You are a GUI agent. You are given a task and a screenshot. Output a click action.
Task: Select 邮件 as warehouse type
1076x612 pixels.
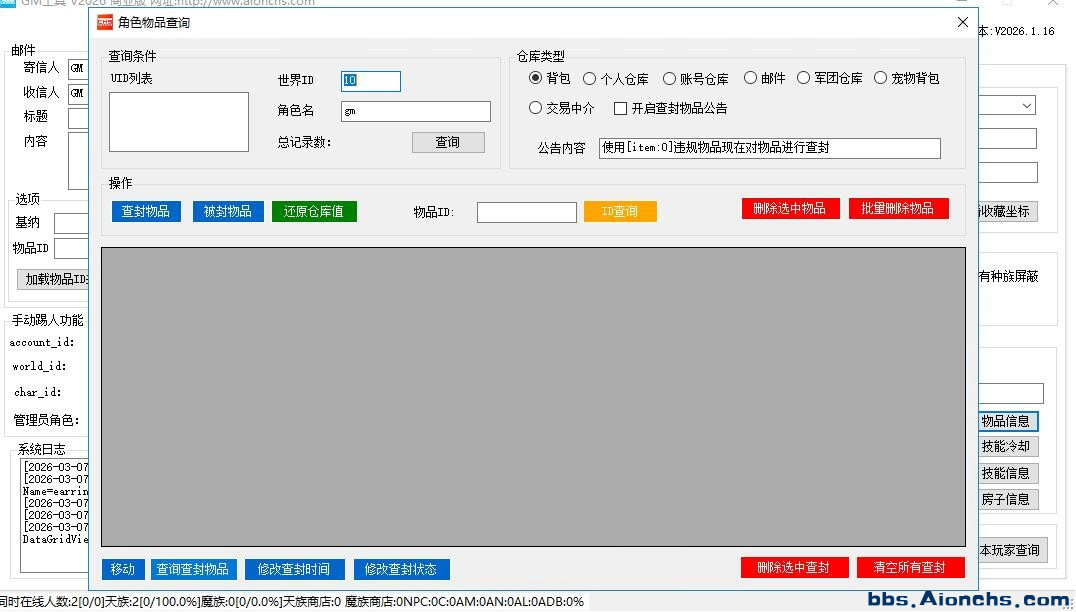click(751, 78)
